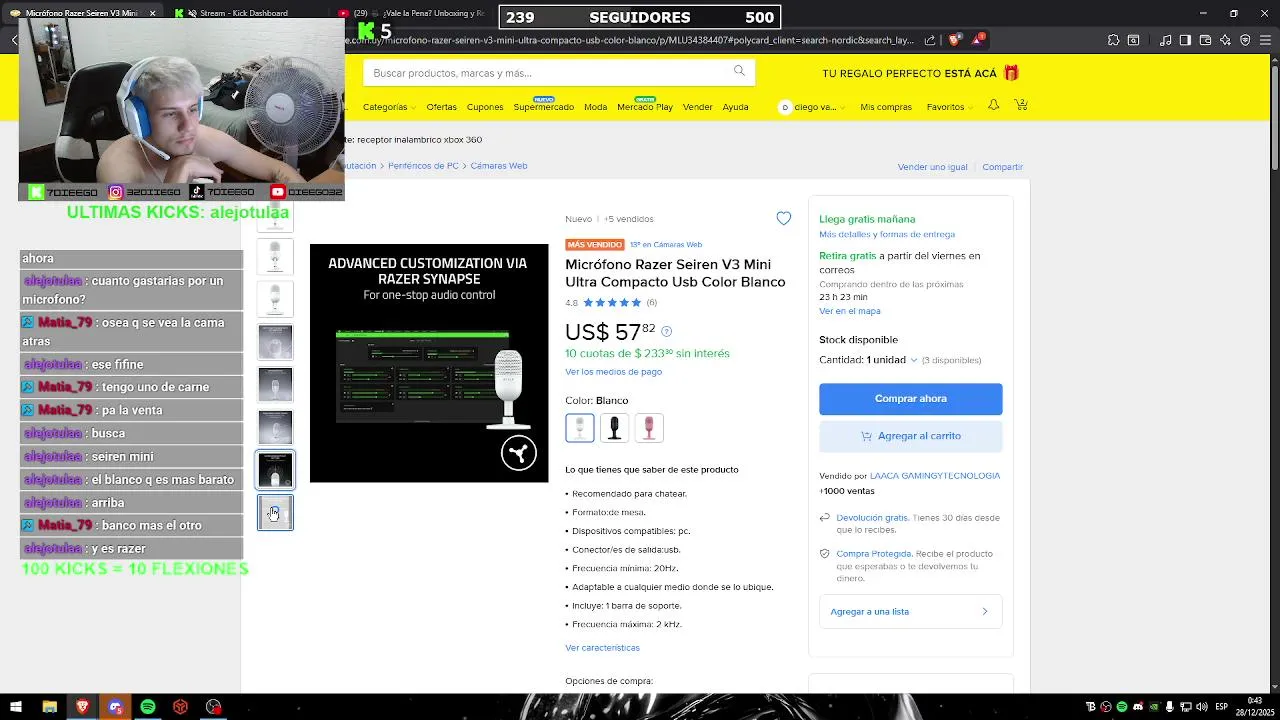Image resolution: width=1280 pixels, height=720 pixels.
Task: Open the Cantidad: 1 unidad quantity selector
Action: (x=868, y=360)
